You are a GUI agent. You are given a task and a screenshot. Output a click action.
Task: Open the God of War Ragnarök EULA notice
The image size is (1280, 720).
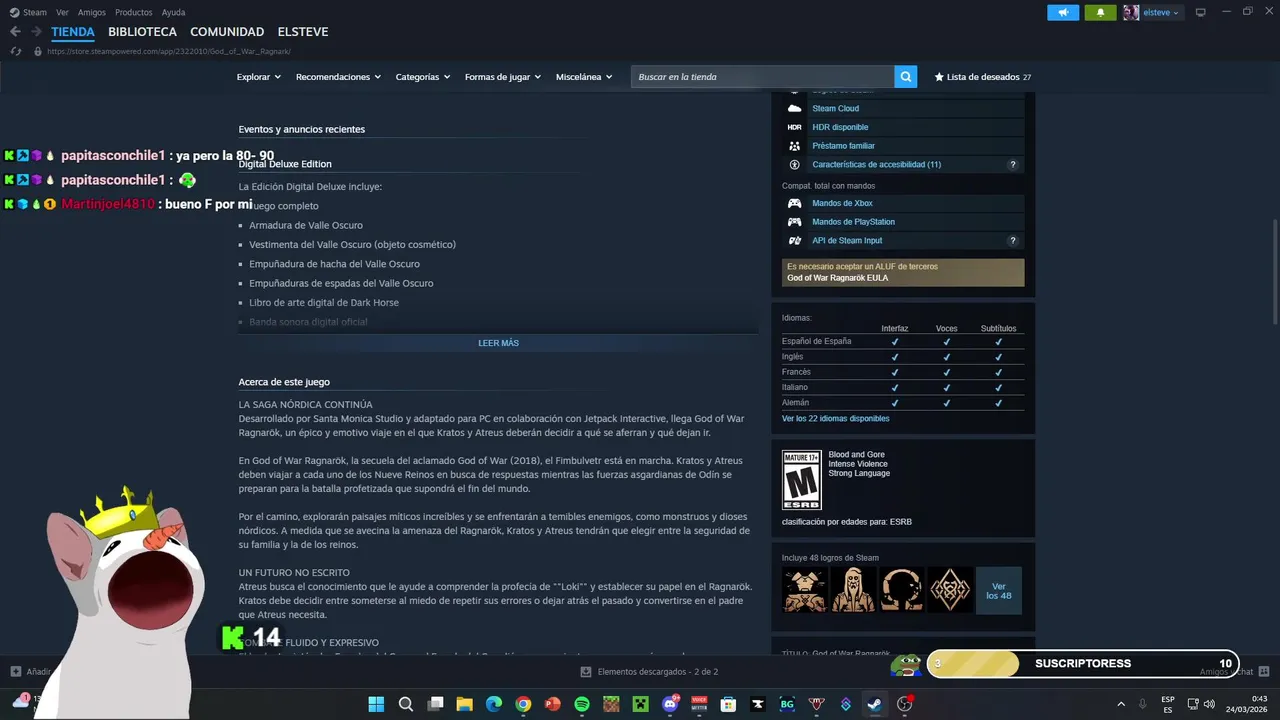point(903,272)
